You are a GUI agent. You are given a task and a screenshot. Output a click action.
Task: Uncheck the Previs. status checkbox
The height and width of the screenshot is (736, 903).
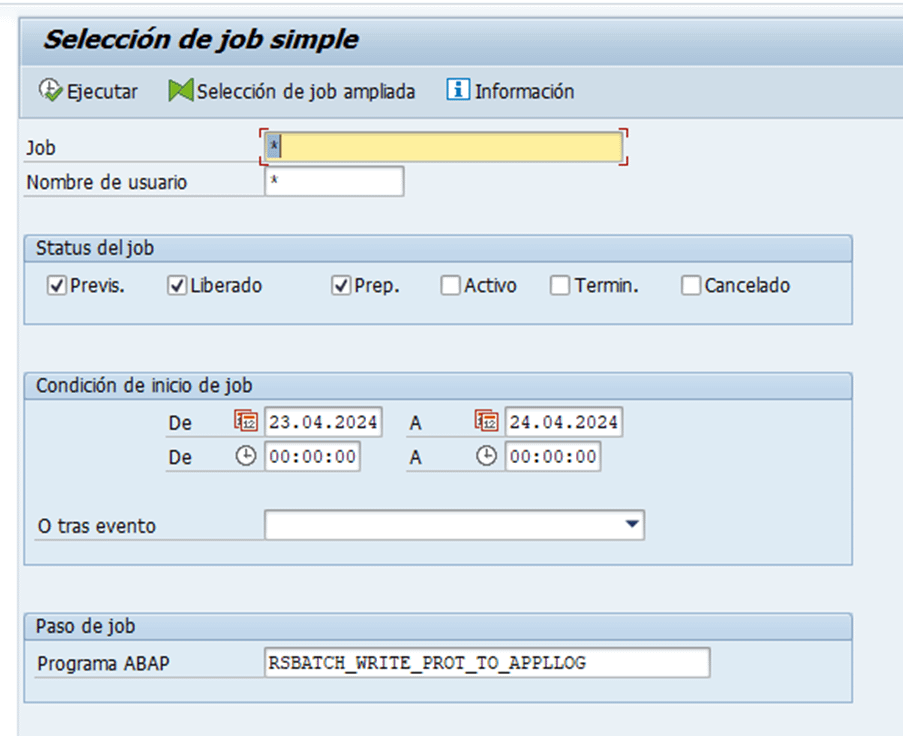[x=57, y=286]
